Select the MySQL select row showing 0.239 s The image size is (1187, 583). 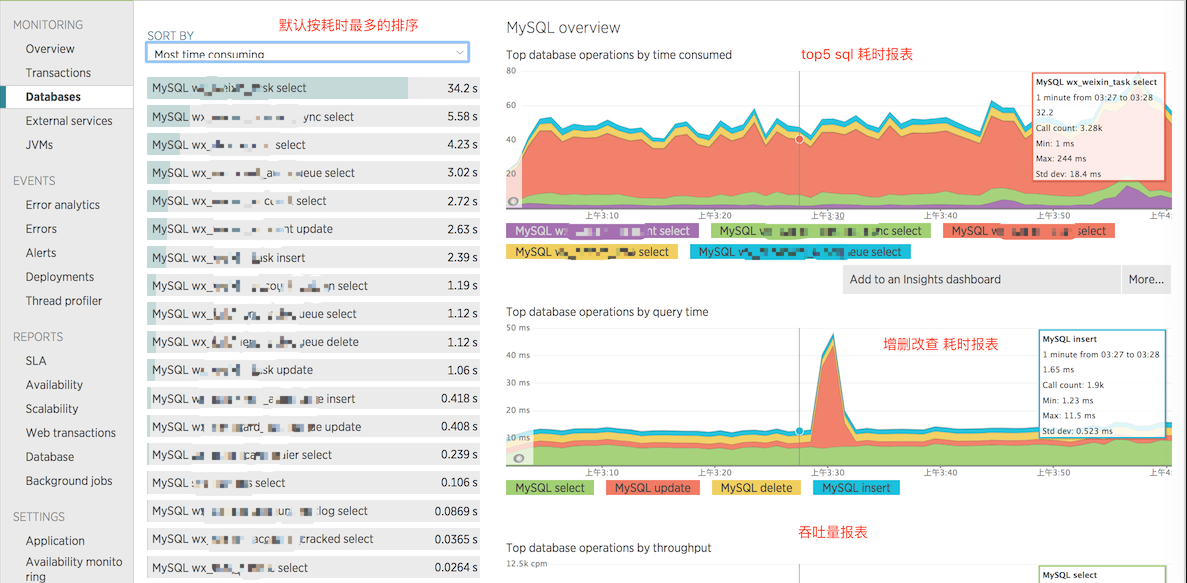tap(313, 455)
